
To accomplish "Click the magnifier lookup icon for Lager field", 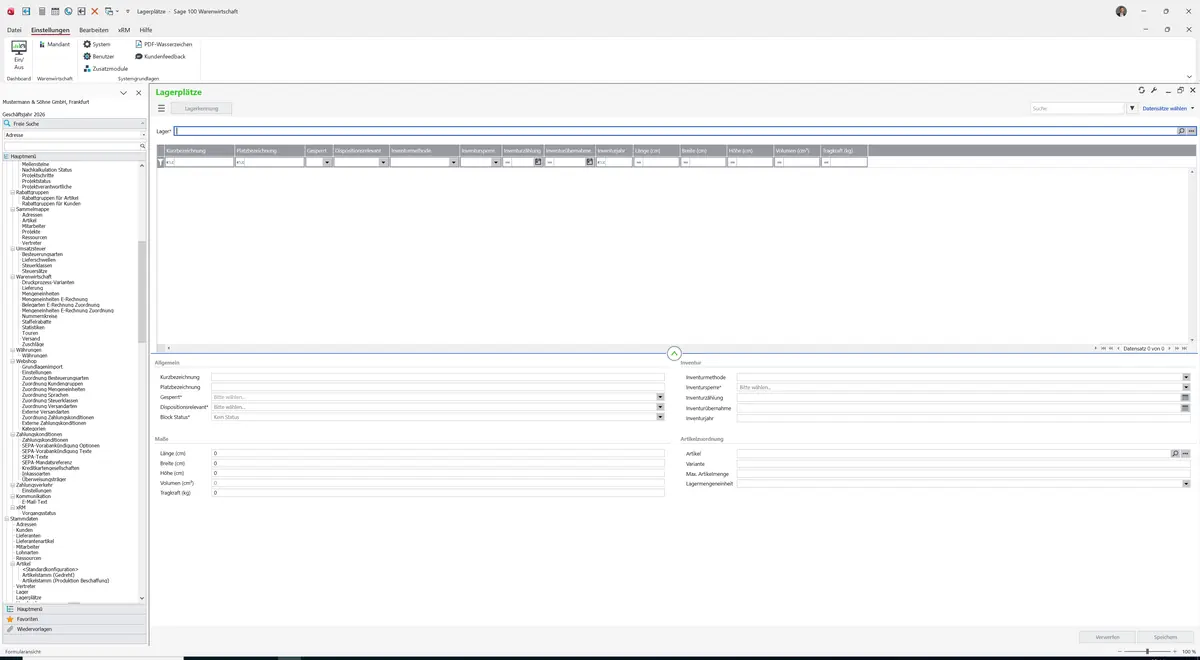I will click(1181, 131).
